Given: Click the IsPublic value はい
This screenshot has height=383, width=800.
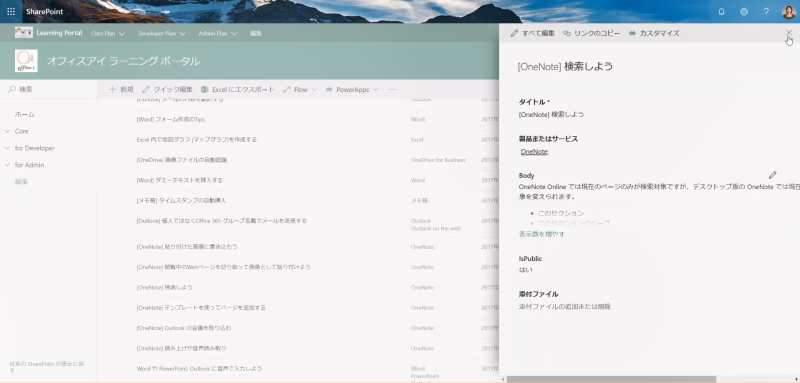Looking at the screenshot, I should point(526,269).
